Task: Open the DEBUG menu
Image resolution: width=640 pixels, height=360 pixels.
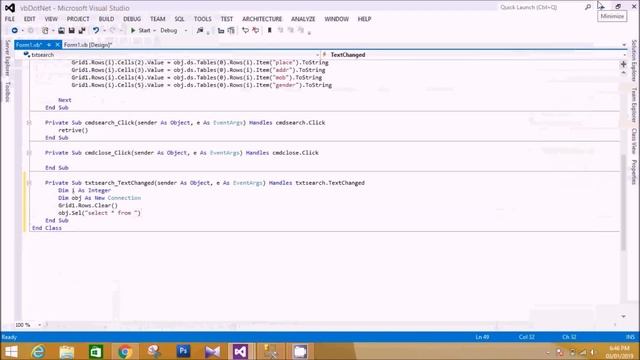Action: point(132,19)
